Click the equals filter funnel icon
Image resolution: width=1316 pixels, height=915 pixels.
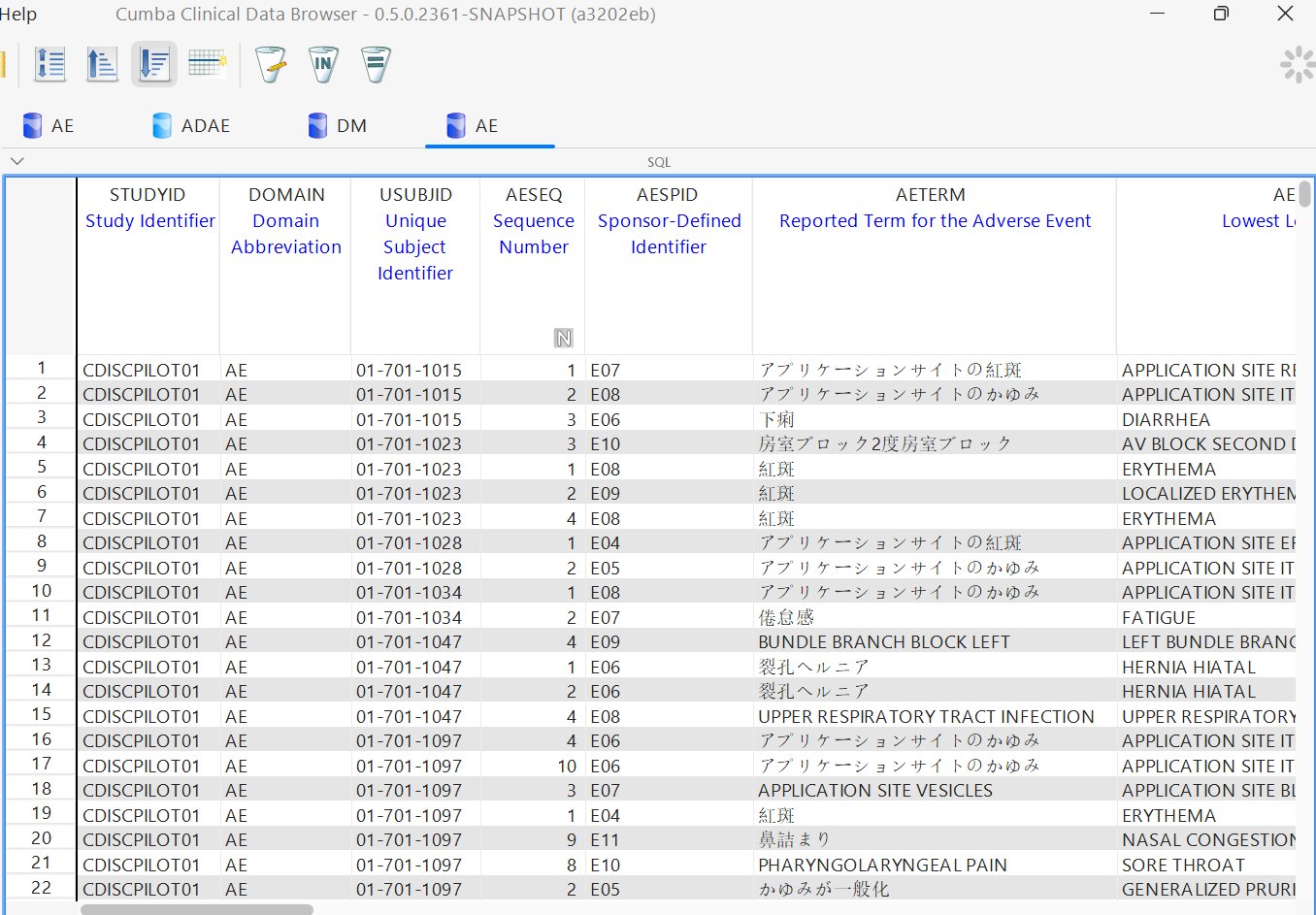[x=376, y=64]
